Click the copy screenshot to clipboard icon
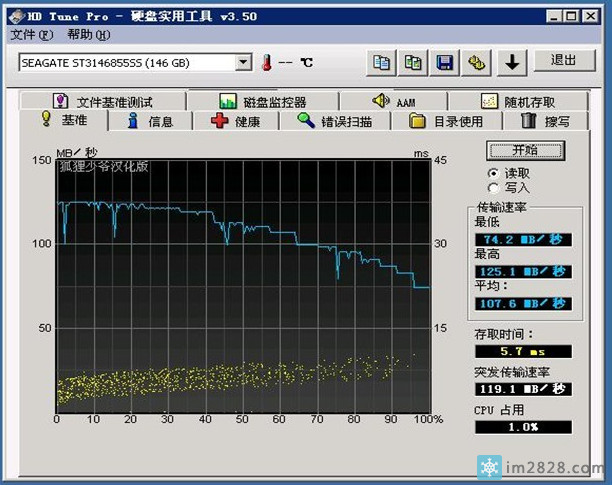The width and height of the screenshot is (612, 485). point(412,62)
